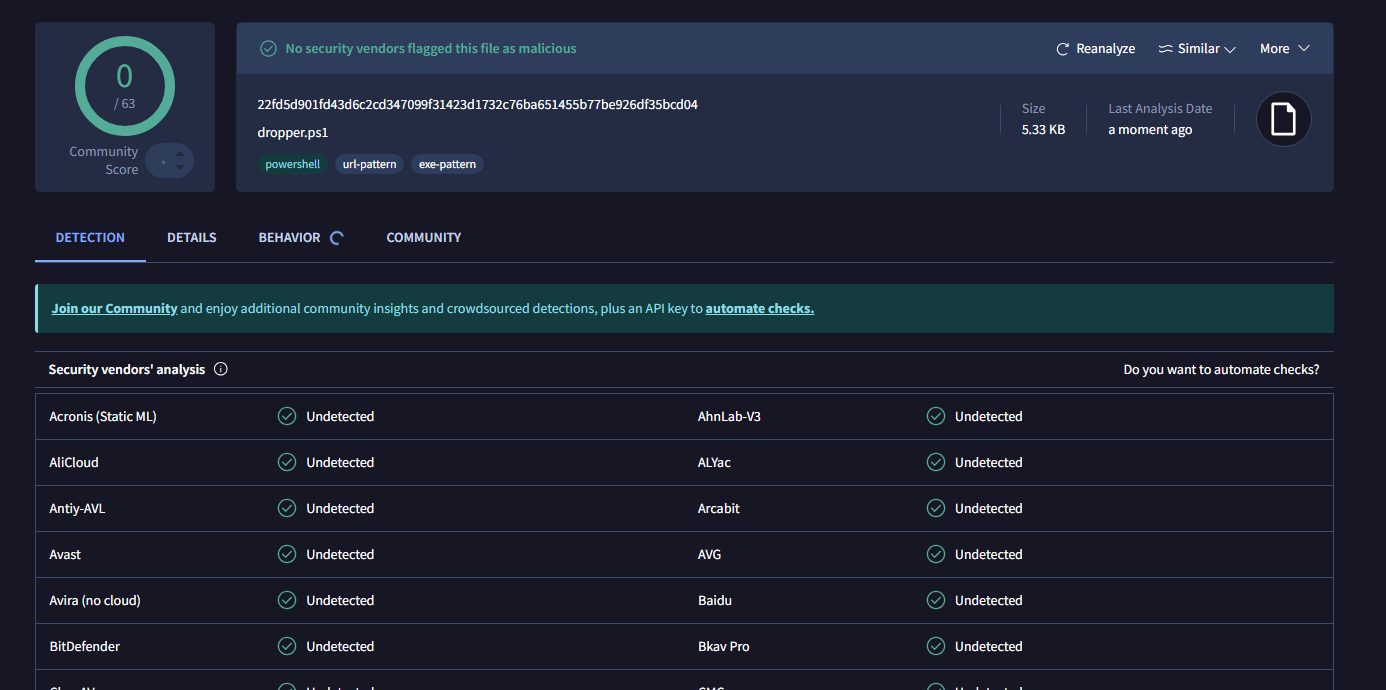Viewport: 1386px width, 690px height.
Task: Click the Acronis Undetected check icon
Action: coord(287,416)
